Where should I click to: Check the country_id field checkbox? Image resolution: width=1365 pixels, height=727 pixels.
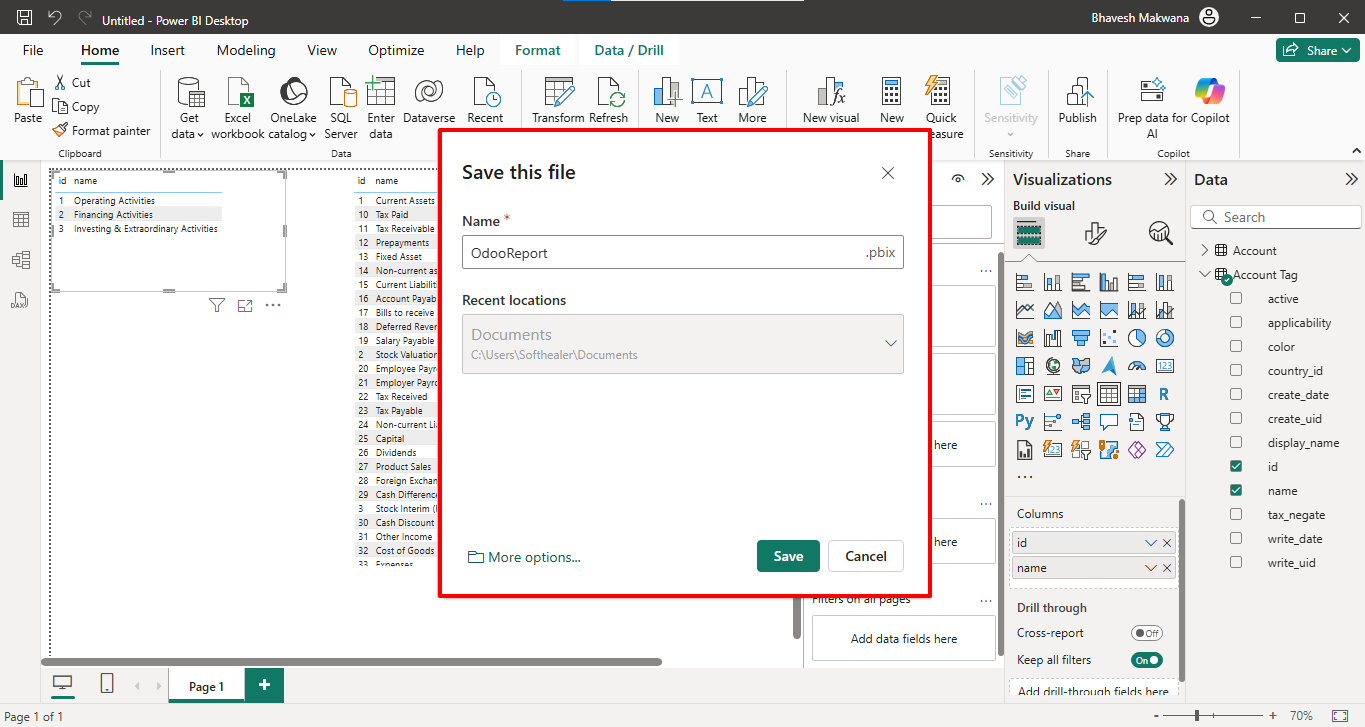point(1236,371)
